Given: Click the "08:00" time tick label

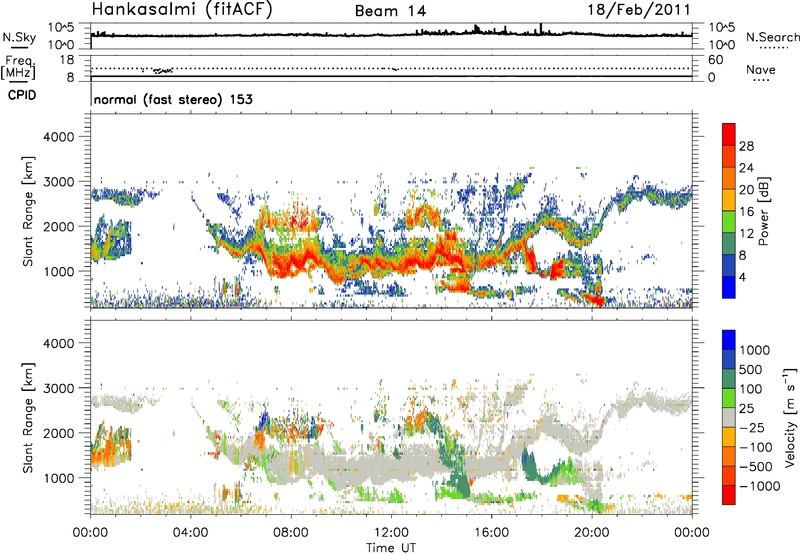Looking at the screenshot, I should [x=291, y=533].
